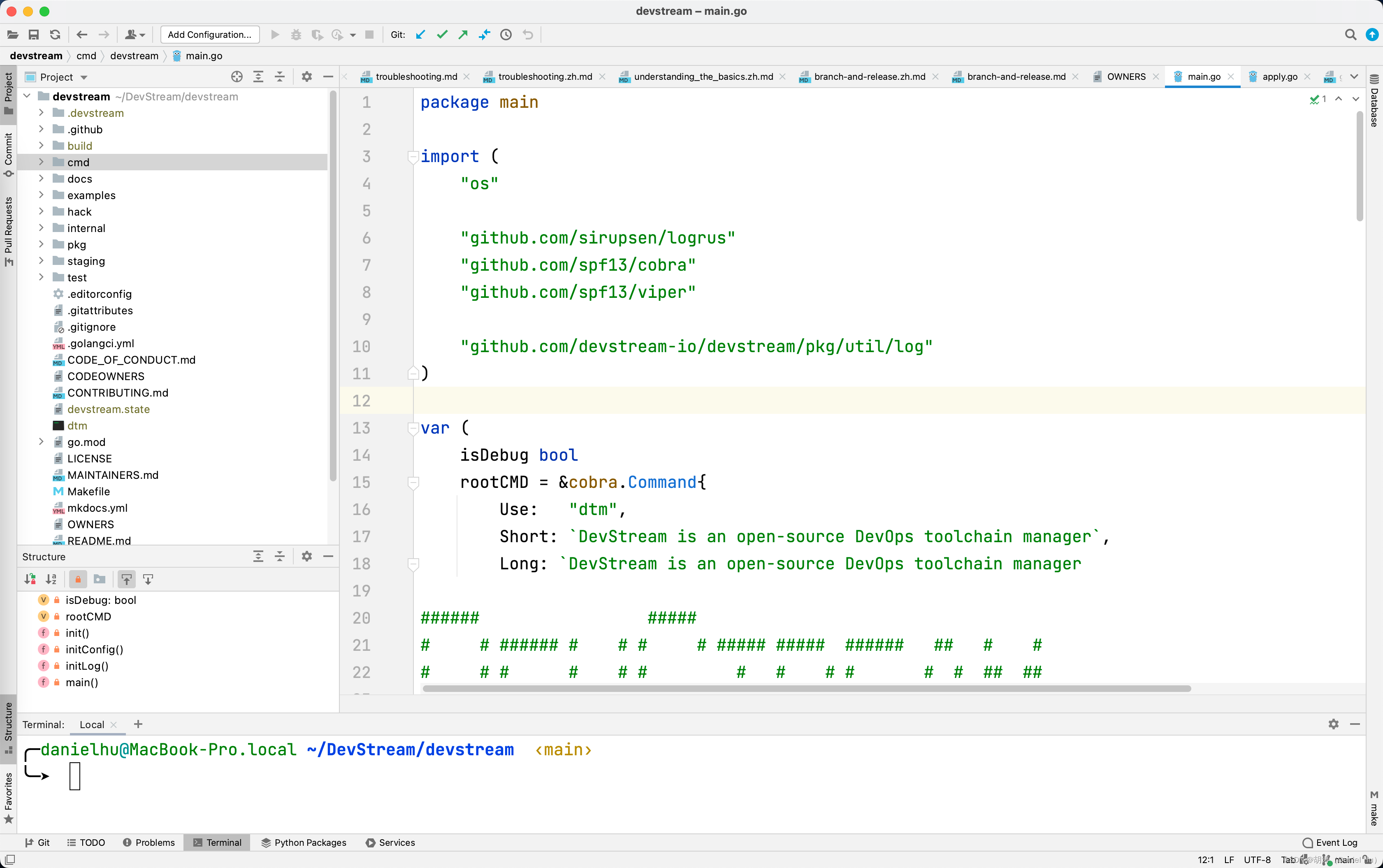Expand the internal folder in tree
This screenshot has height=868, width=1383.
tap(41, 228)
